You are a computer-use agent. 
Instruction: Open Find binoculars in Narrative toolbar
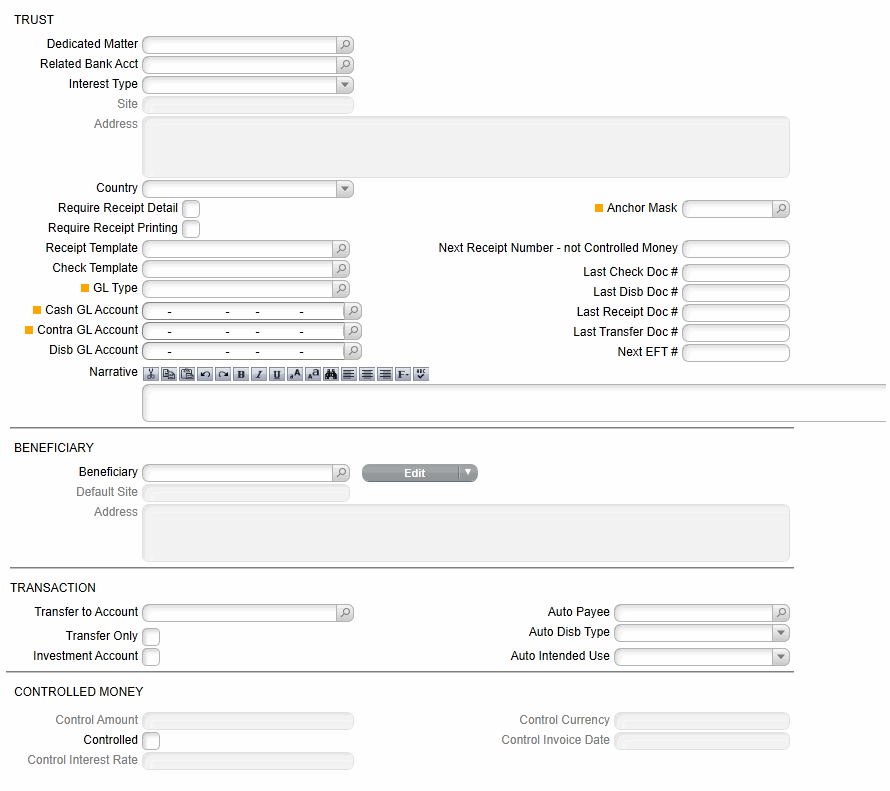331,374
